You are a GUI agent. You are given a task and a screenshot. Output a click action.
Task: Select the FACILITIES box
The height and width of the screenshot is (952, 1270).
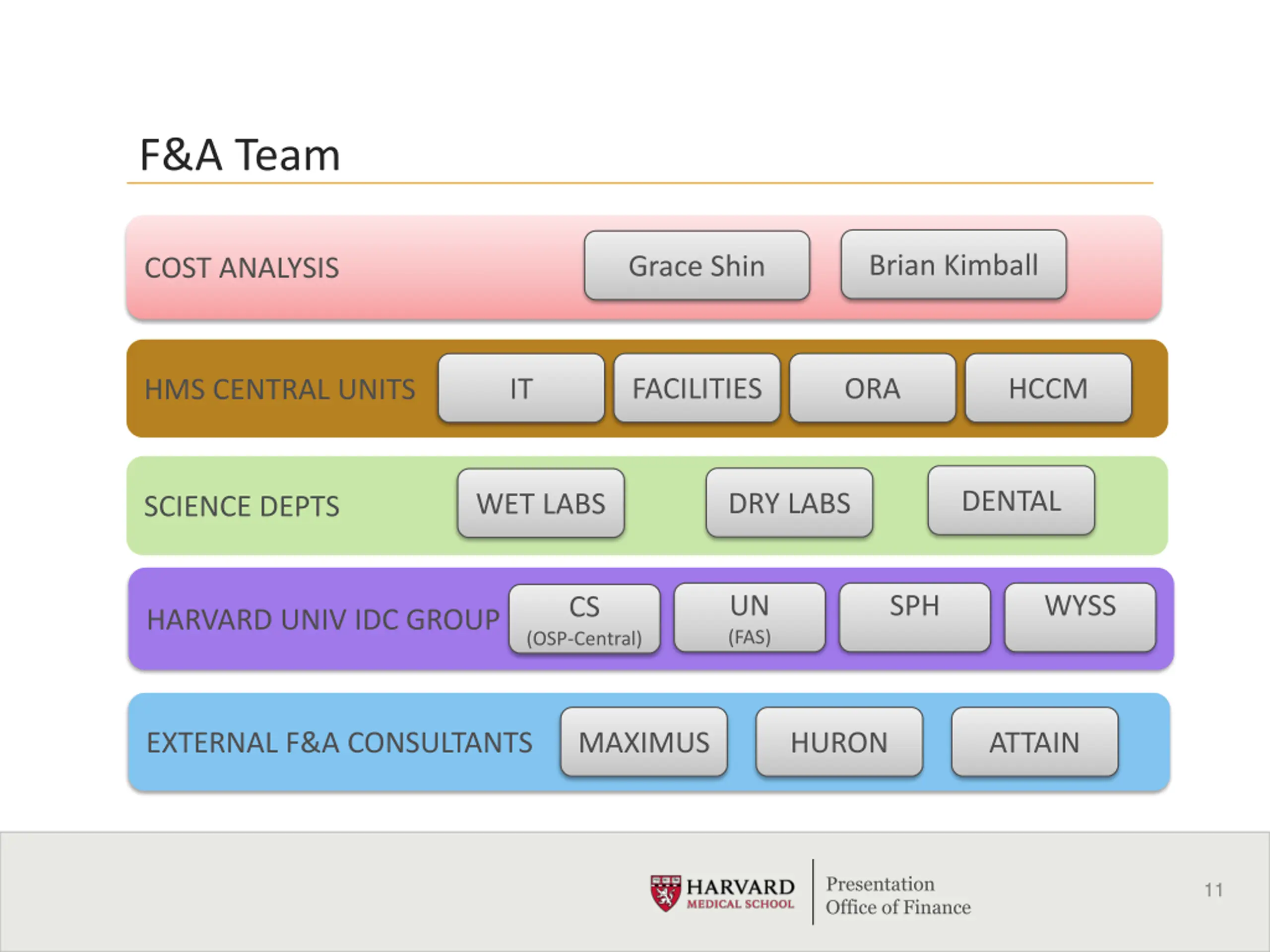point(697,388)
